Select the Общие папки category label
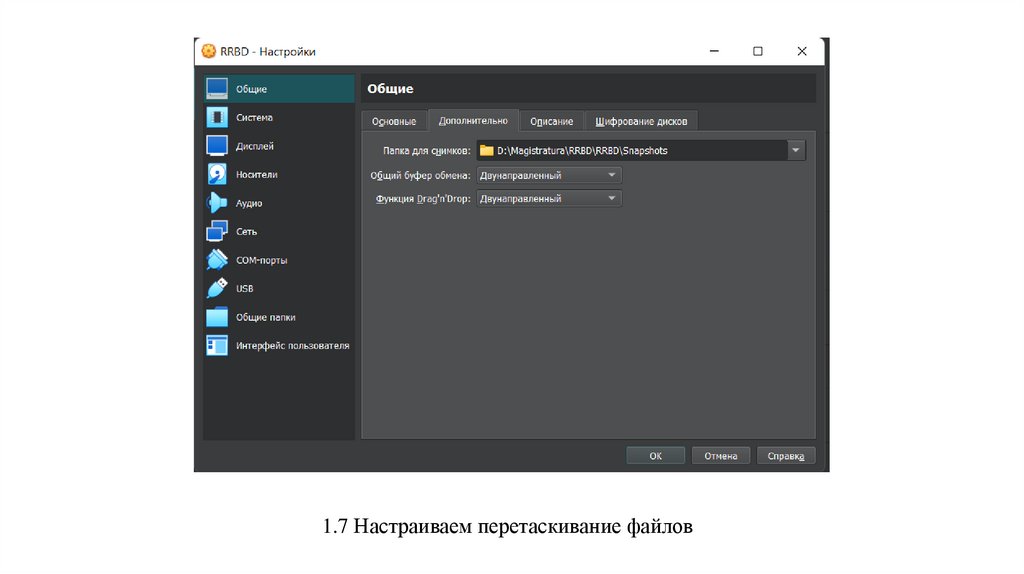The image size is (1024, 574). pos(265,317)
